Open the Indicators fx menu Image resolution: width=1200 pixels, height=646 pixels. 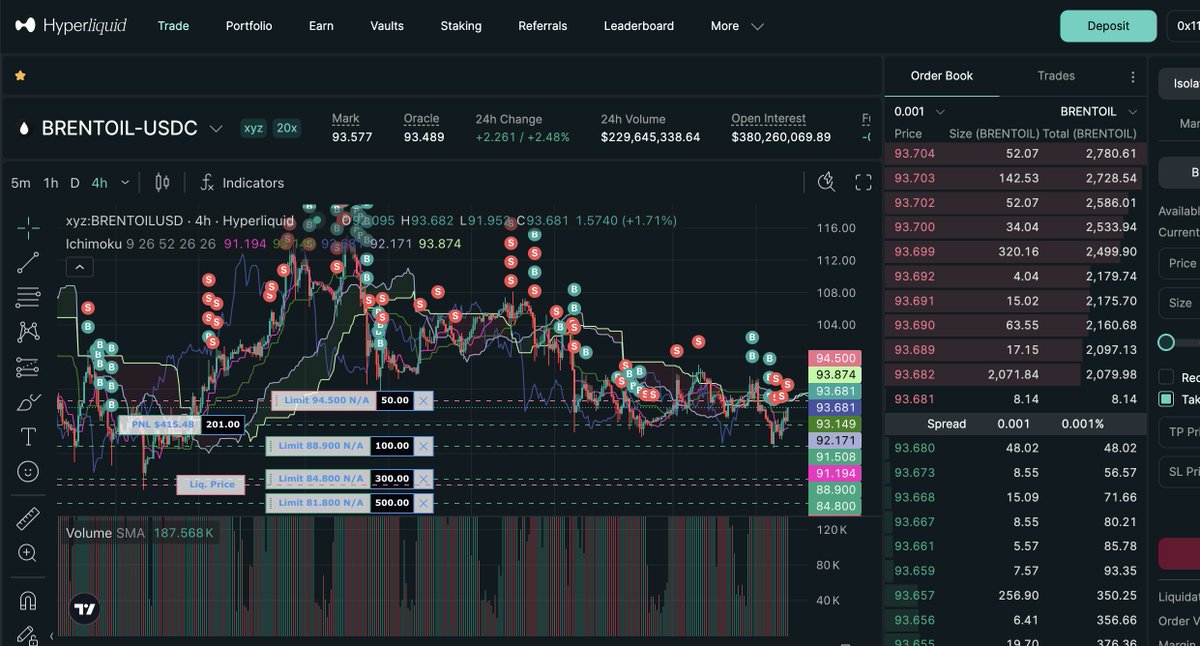(242, 183)
